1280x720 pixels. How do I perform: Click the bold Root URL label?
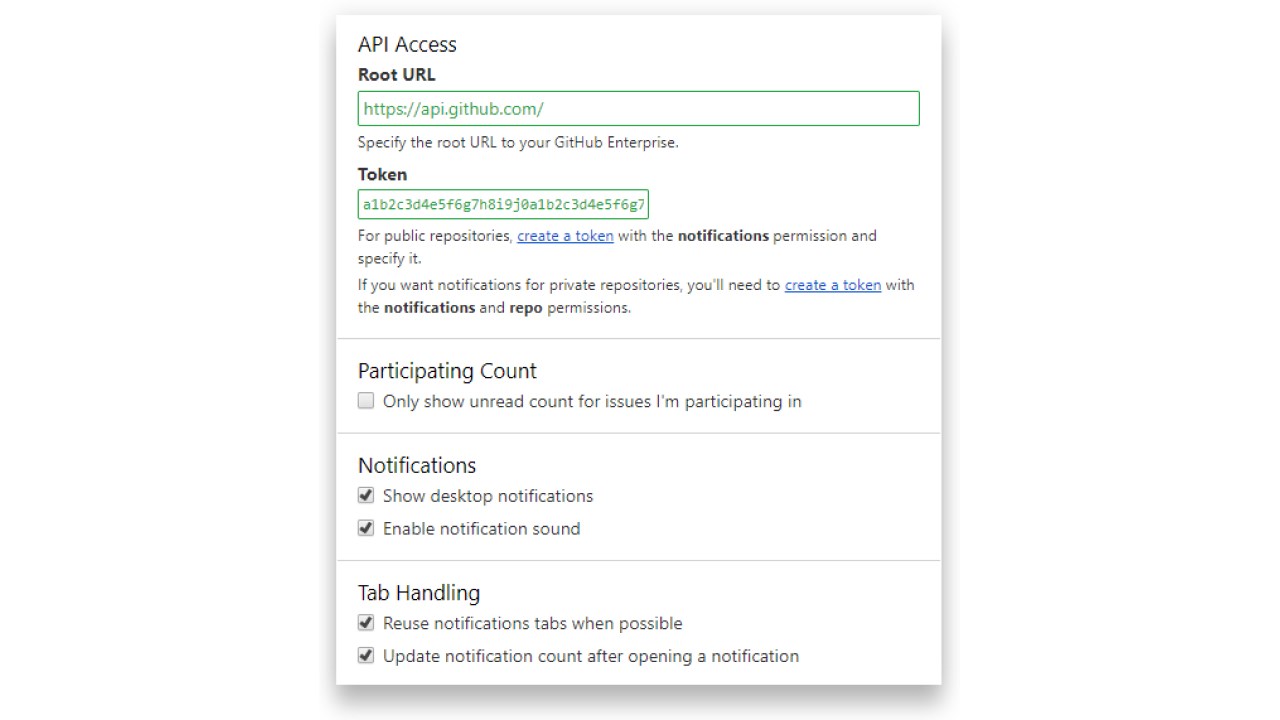tap(396, 75)
